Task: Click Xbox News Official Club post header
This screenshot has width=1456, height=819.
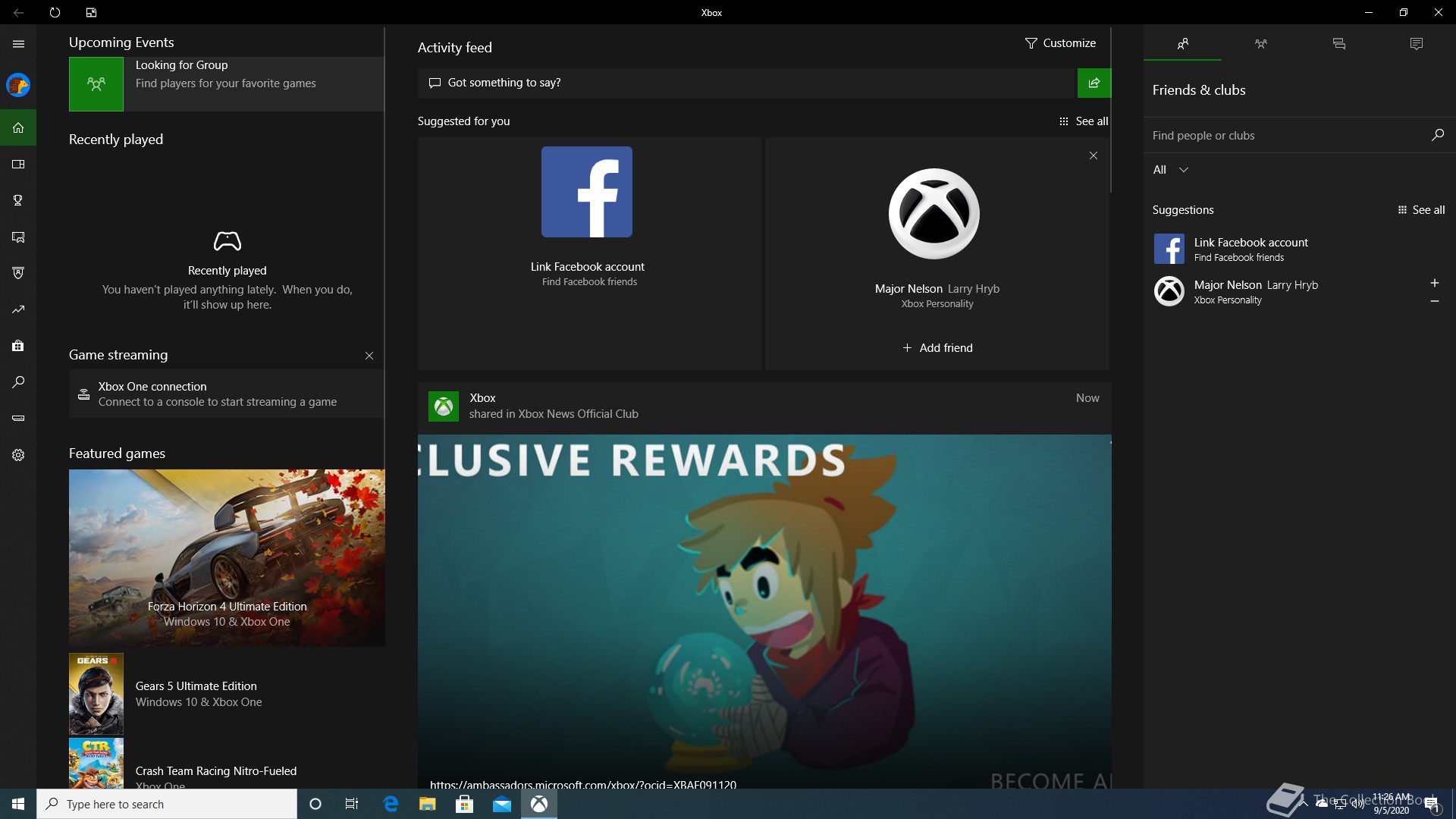Action: tap(764, 406)
